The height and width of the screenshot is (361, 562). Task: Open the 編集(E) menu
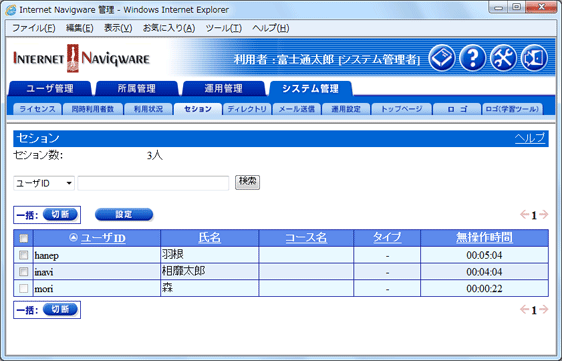(x=80, y=28)
